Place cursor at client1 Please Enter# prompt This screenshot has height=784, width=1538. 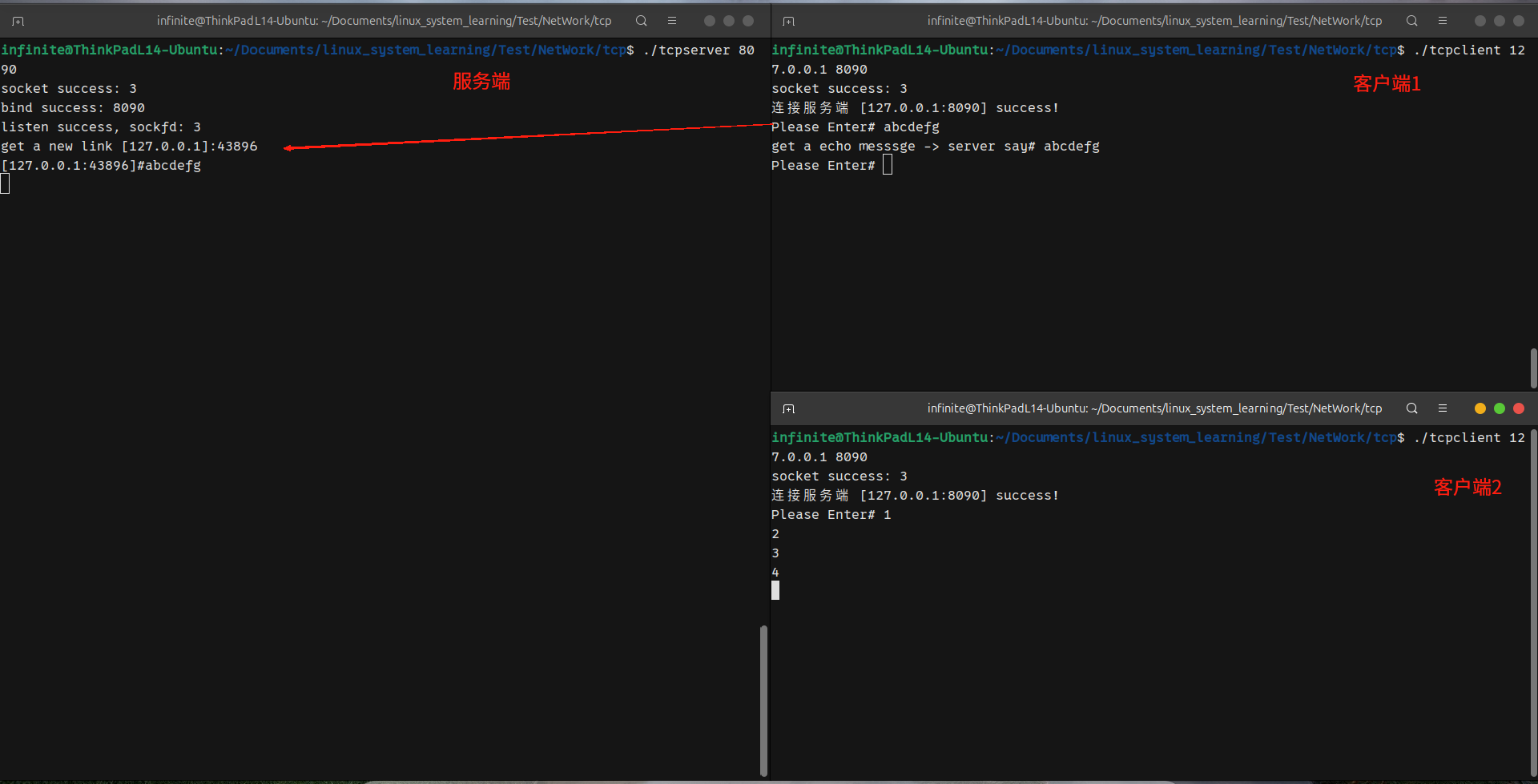pyautogui.click(x=888, y=165)
